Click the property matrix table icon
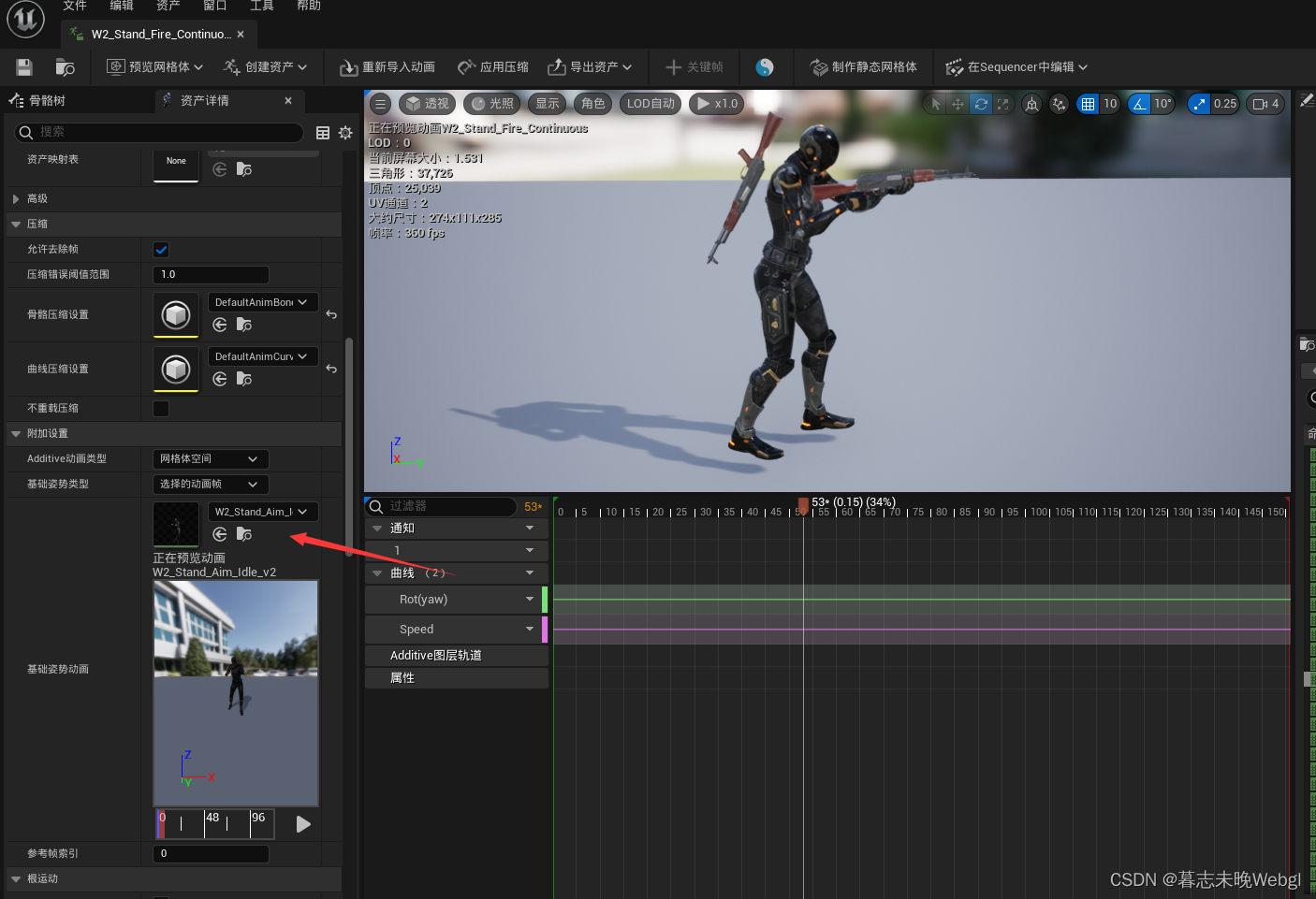This screenshot has height=899, width=1316. point(323,133)
